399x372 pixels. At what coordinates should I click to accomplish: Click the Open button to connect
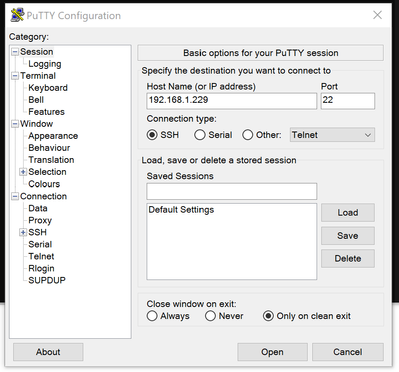[x=272, y=352]
